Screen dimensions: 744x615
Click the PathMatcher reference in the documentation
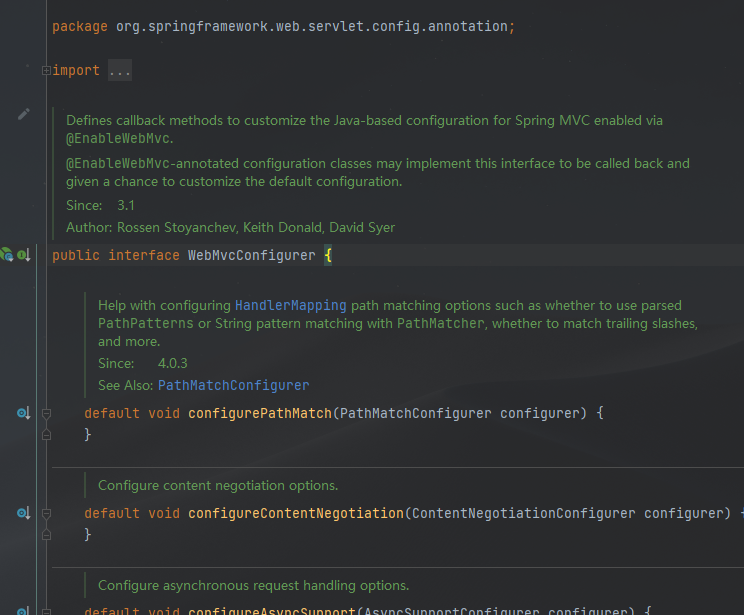[440, 324]
